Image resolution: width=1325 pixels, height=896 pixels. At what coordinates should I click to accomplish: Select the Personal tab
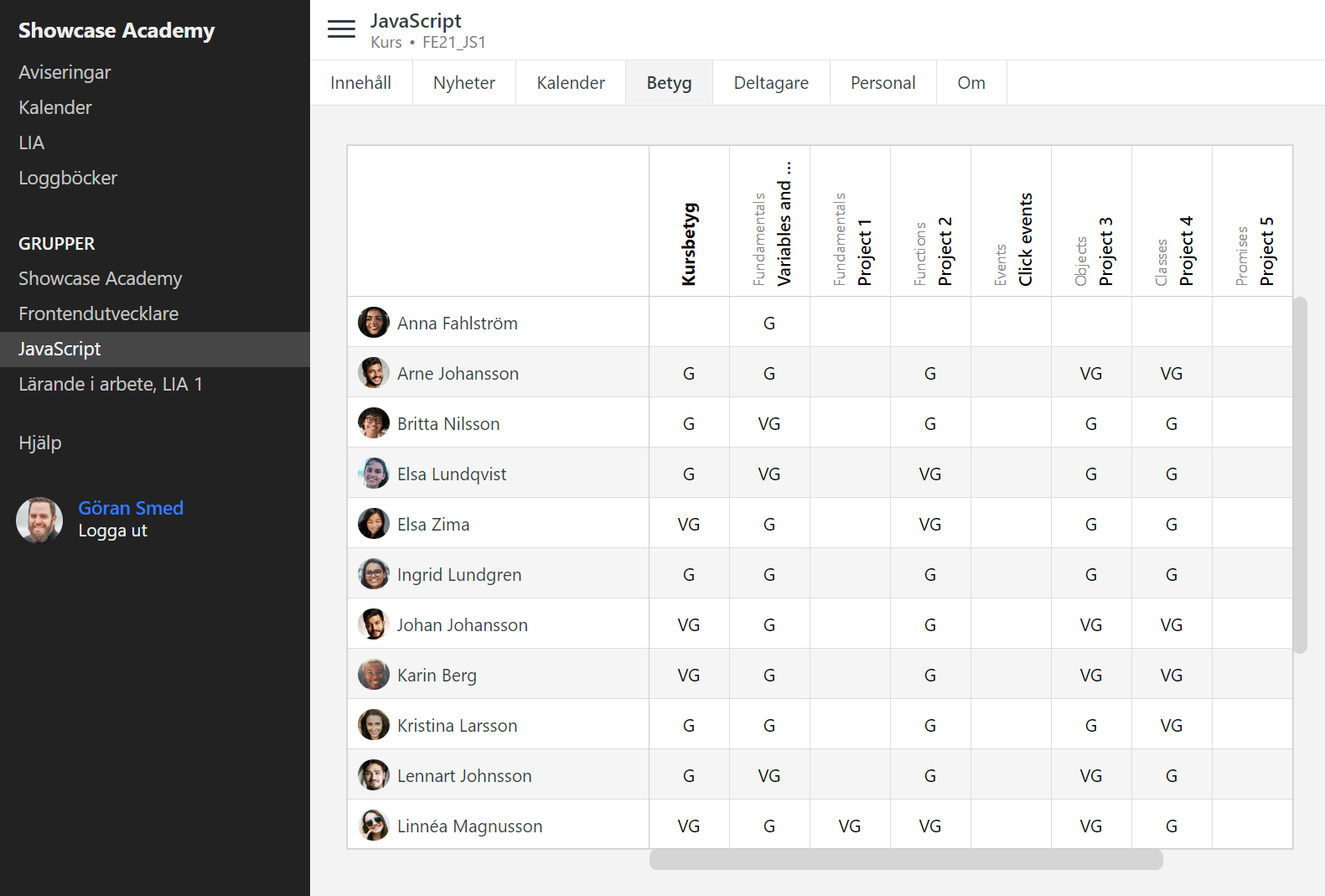pos(882,83)
